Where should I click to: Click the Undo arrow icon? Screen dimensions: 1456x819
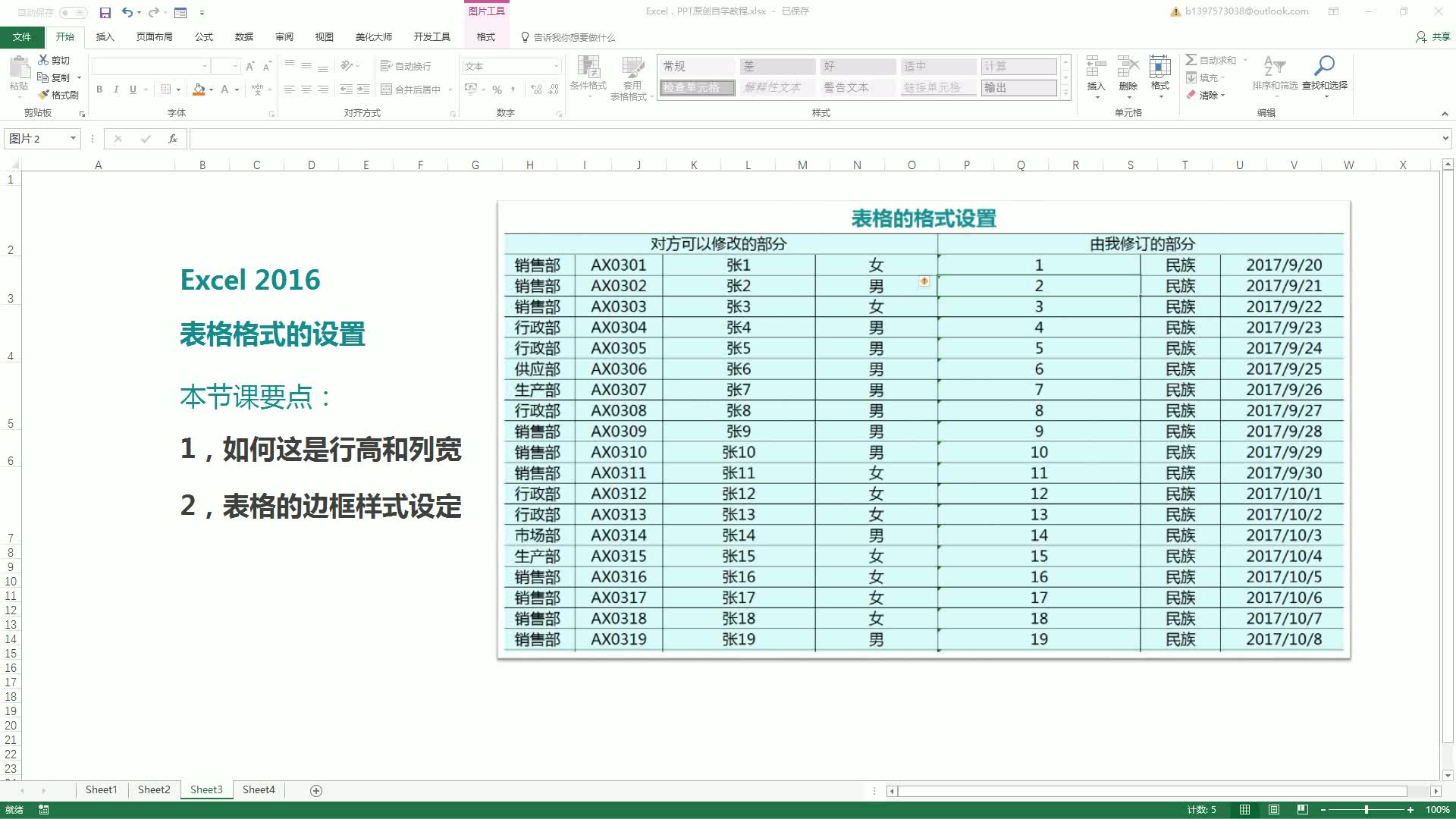pos(127,12)
